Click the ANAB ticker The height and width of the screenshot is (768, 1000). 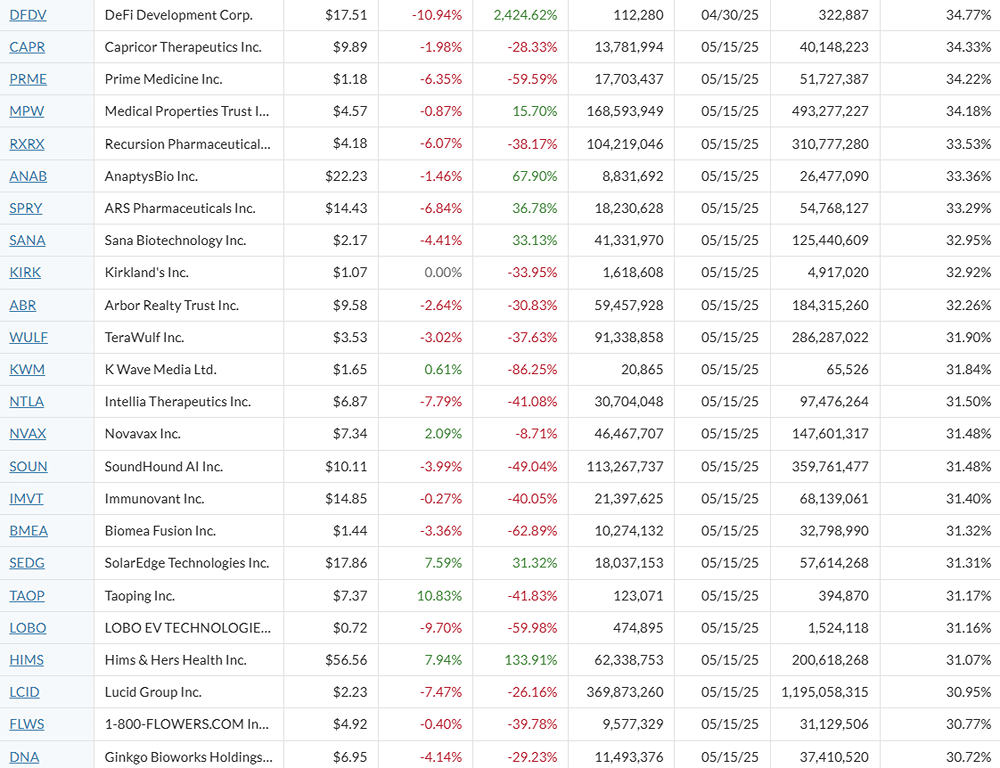point(28,176)
